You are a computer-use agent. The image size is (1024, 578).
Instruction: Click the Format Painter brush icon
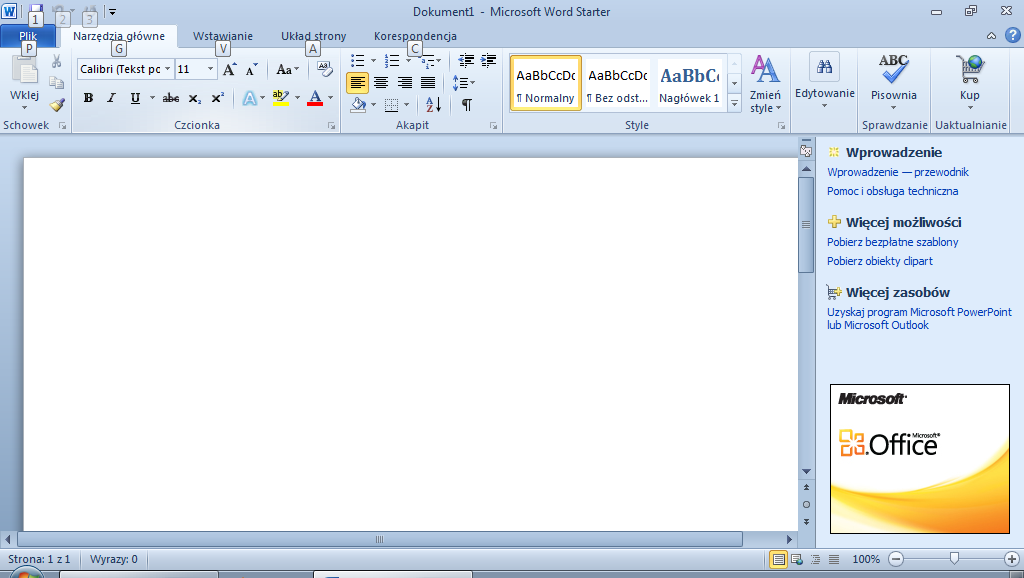click(57, 104)
